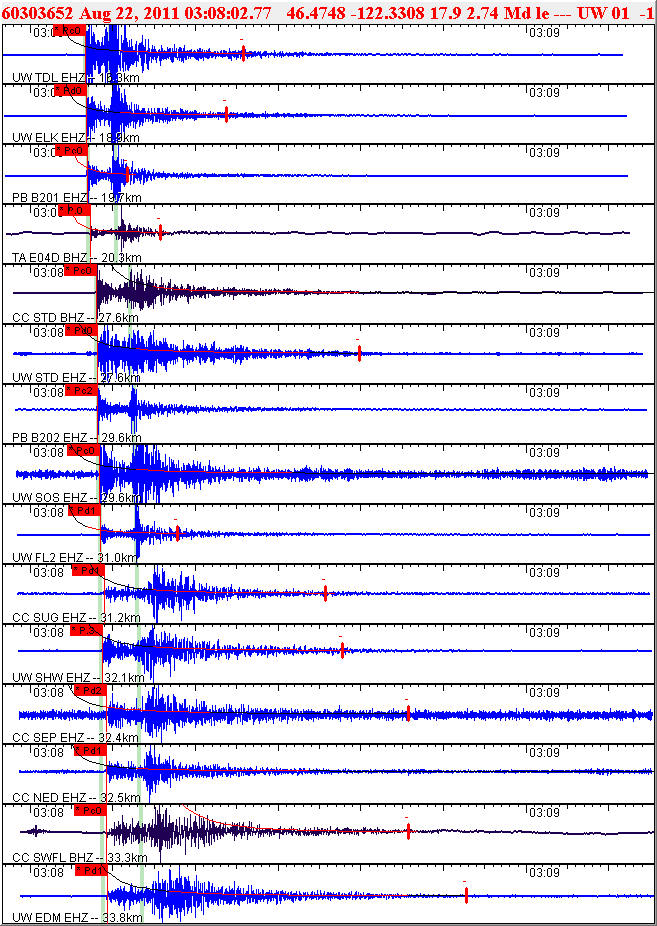This screenshot has width=657, height=926.
Task: Click the red coda end marker on TA E04D trace
Action: (161, 233)
